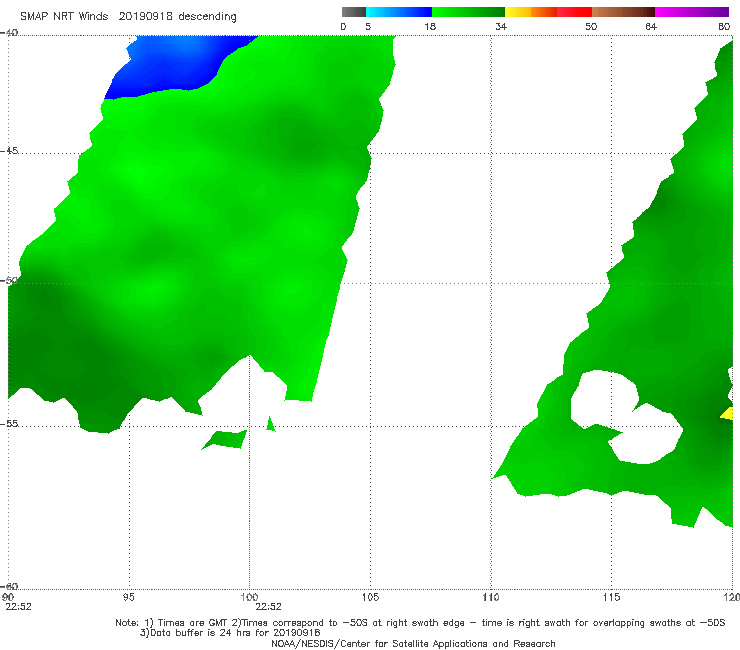Click the '34' label under the color bar
The height and width of the screenshot is (650, 740).
click(501, 26)
